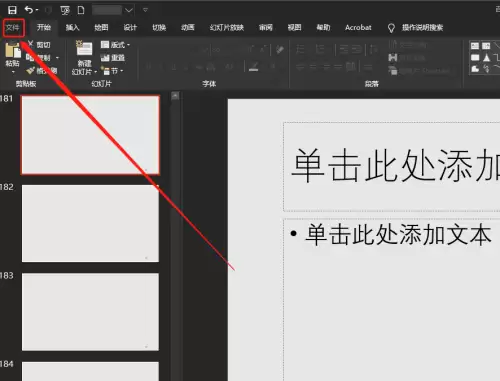Click the font color underlined icon

point(253,67)
